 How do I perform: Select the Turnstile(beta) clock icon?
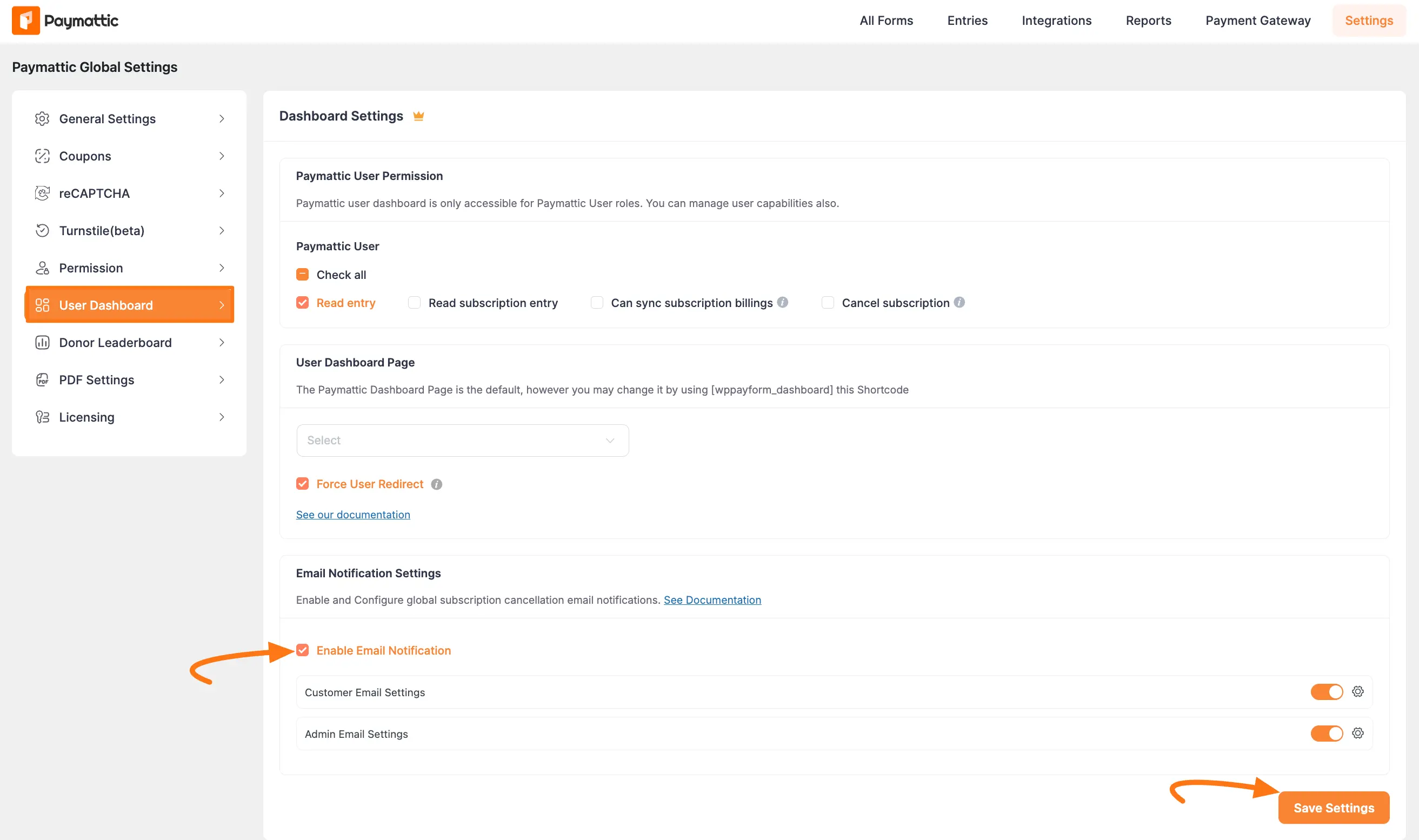pos(43,230)
